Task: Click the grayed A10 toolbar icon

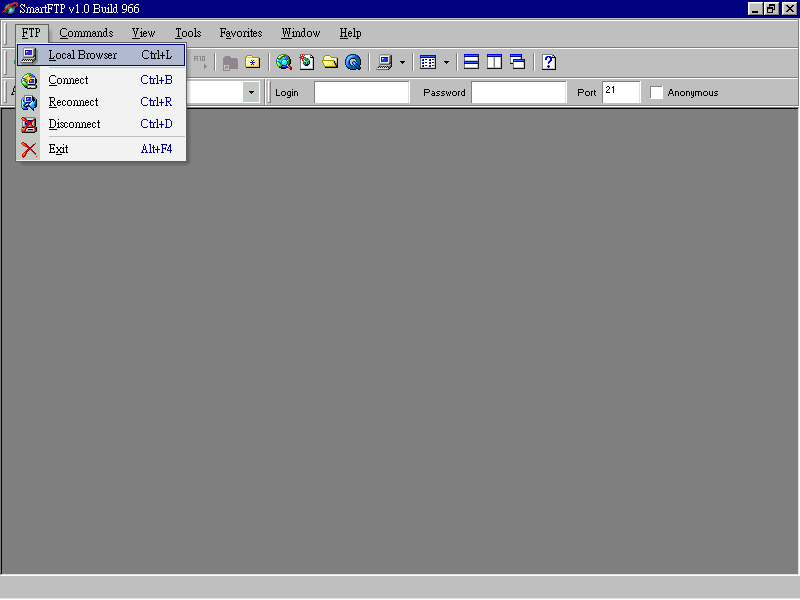Action: click(x=199, y=62)
